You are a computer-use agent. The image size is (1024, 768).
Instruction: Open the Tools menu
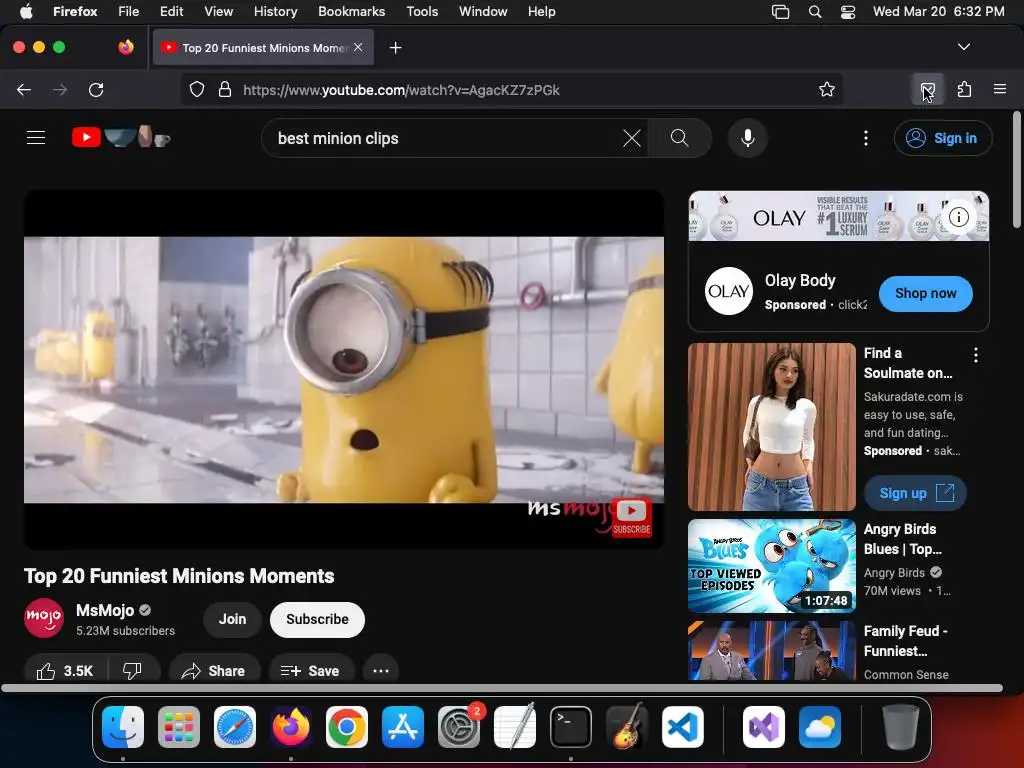[422, 12]
